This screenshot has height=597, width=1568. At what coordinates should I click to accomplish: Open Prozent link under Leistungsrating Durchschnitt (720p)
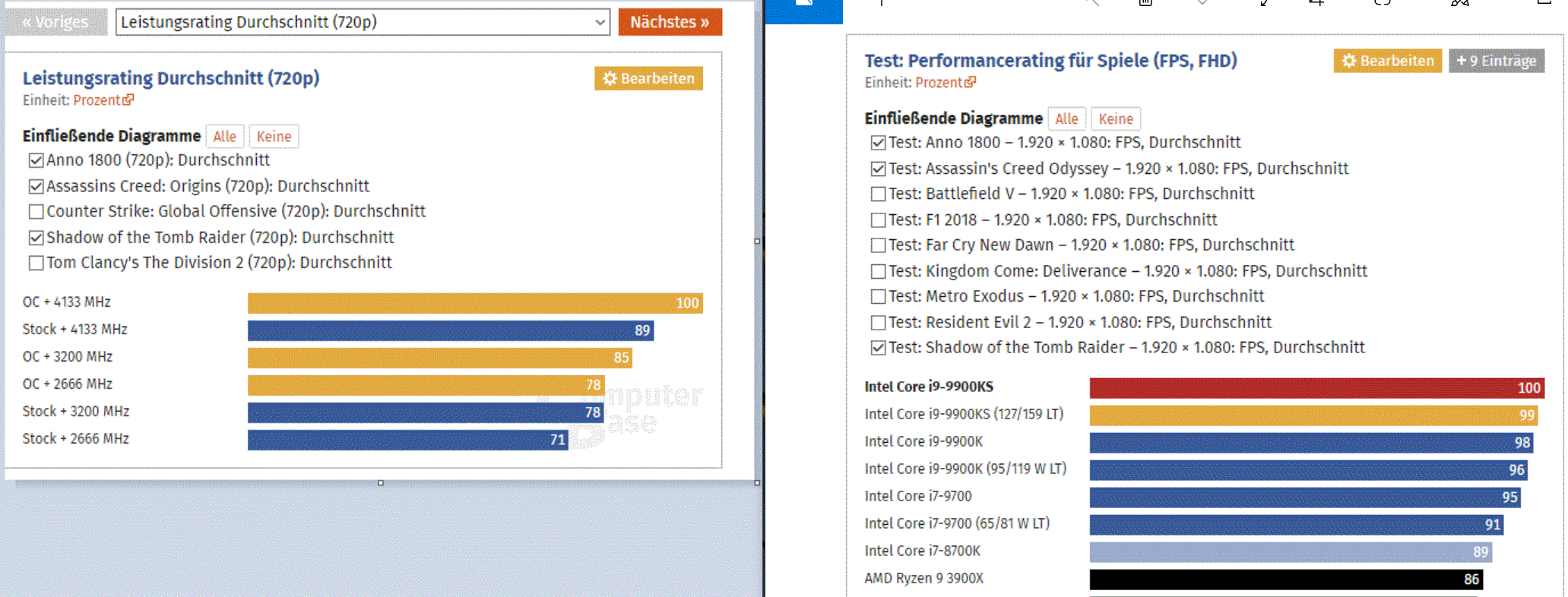[103, 100]
